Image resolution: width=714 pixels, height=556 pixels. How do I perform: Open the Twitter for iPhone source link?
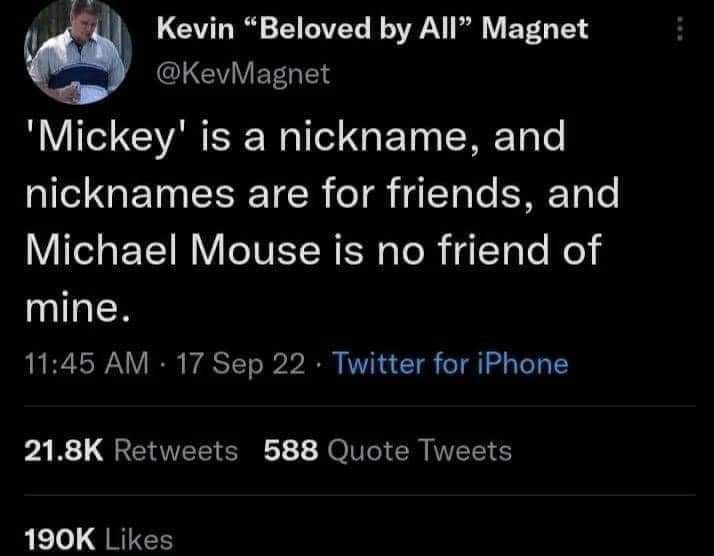click(x=450, y=363)
